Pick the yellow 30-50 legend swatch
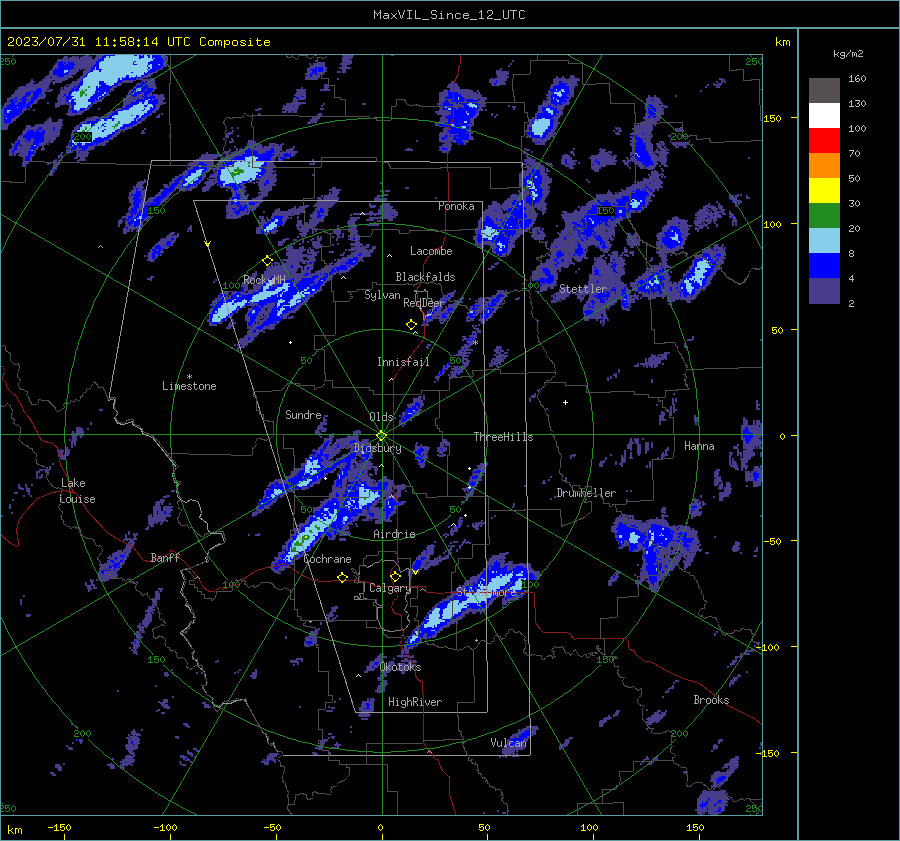Screen dimensions: 900x841 pyautogui.click(x=824, y=191)
